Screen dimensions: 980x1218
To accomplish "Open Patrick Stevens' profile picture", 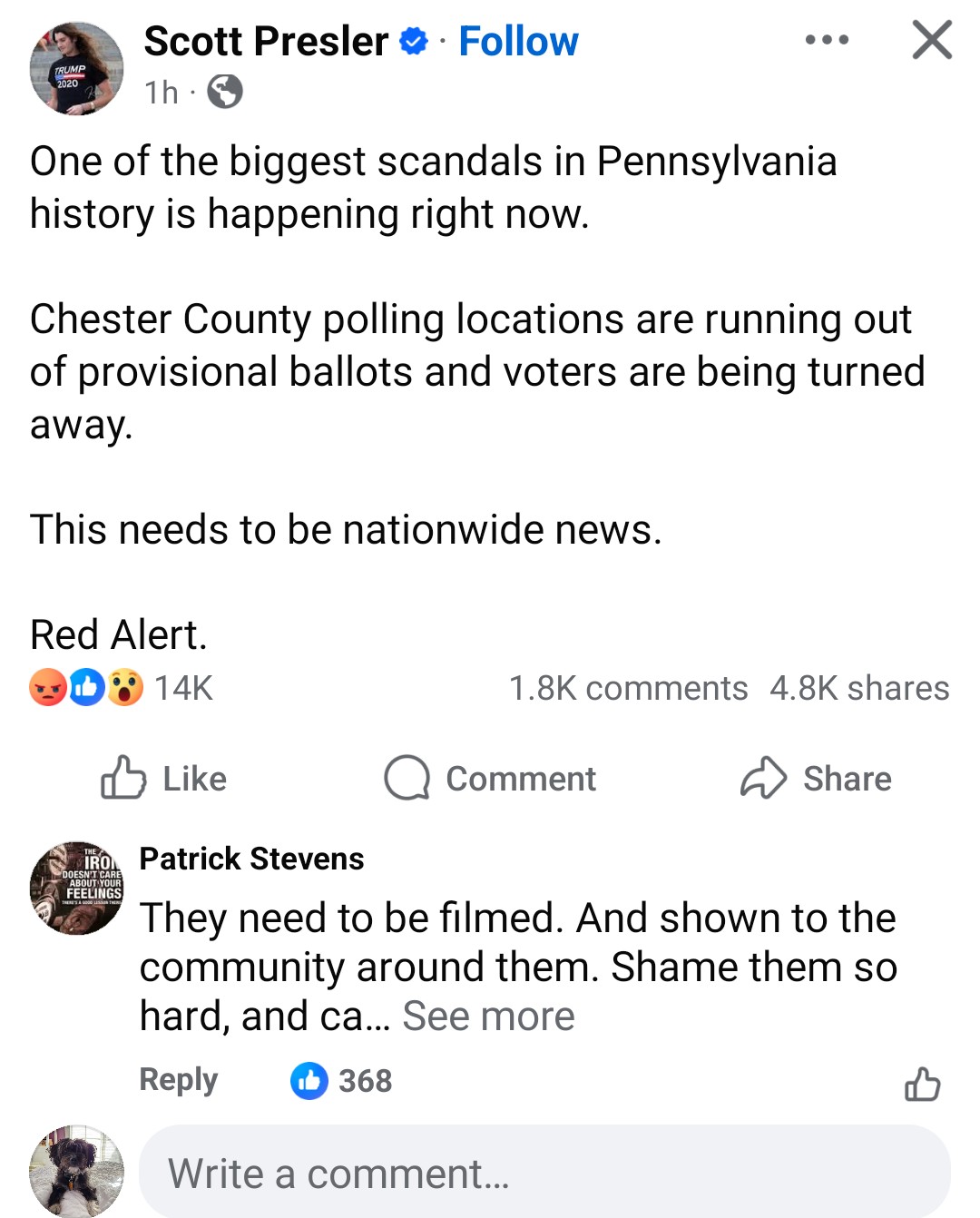I will click(76, 888).
